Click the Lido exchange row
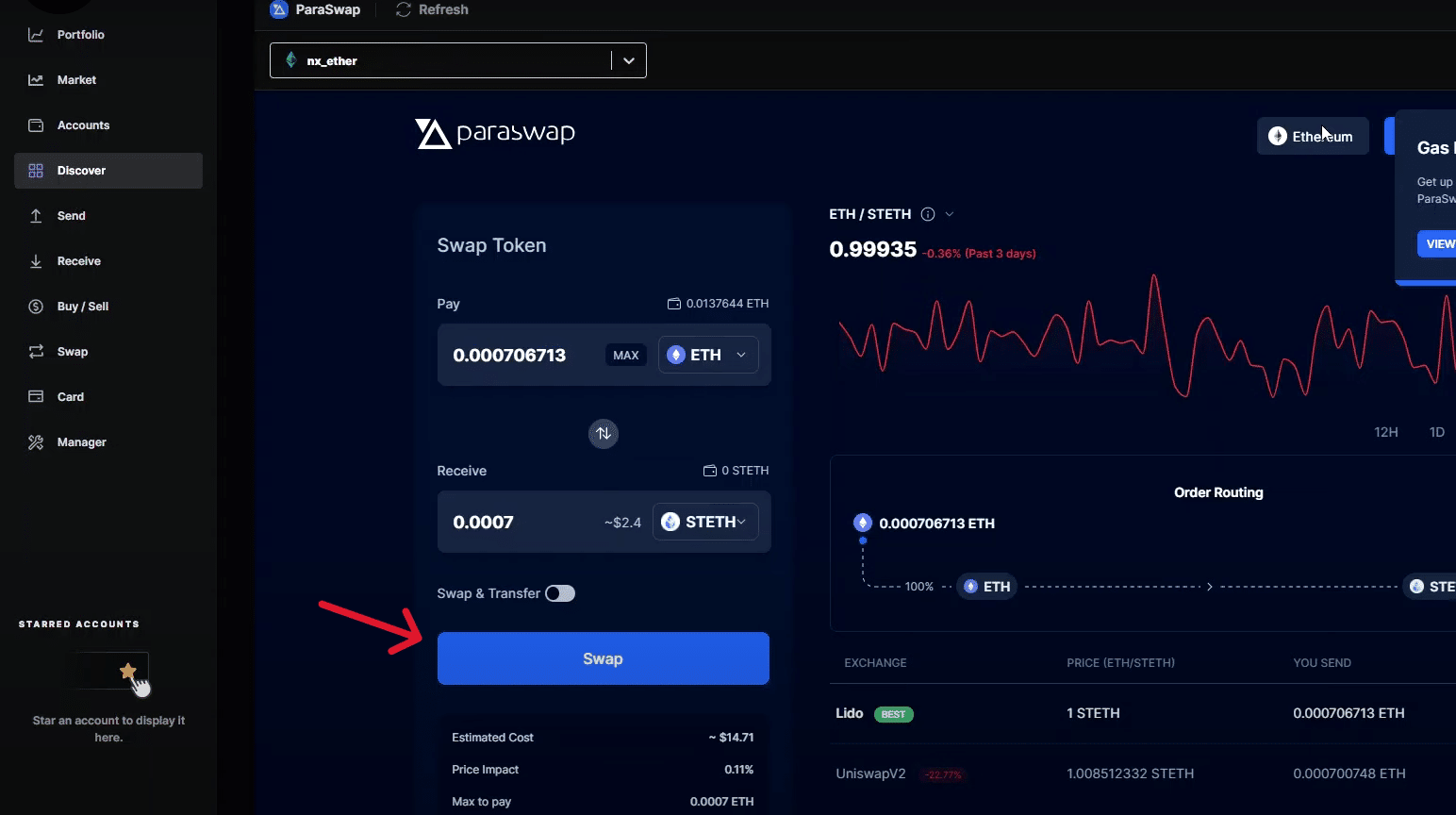 tap(1143, 713)
